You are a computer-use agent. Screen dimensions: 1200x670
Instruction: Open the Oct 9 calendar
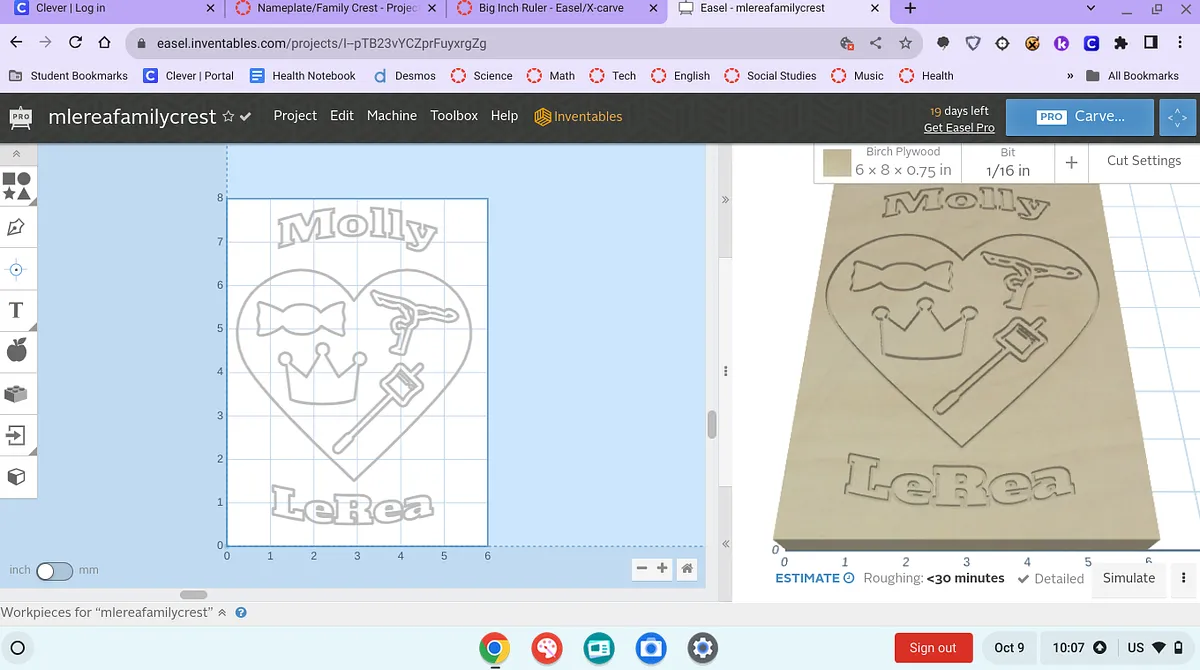pos(1009,648)
